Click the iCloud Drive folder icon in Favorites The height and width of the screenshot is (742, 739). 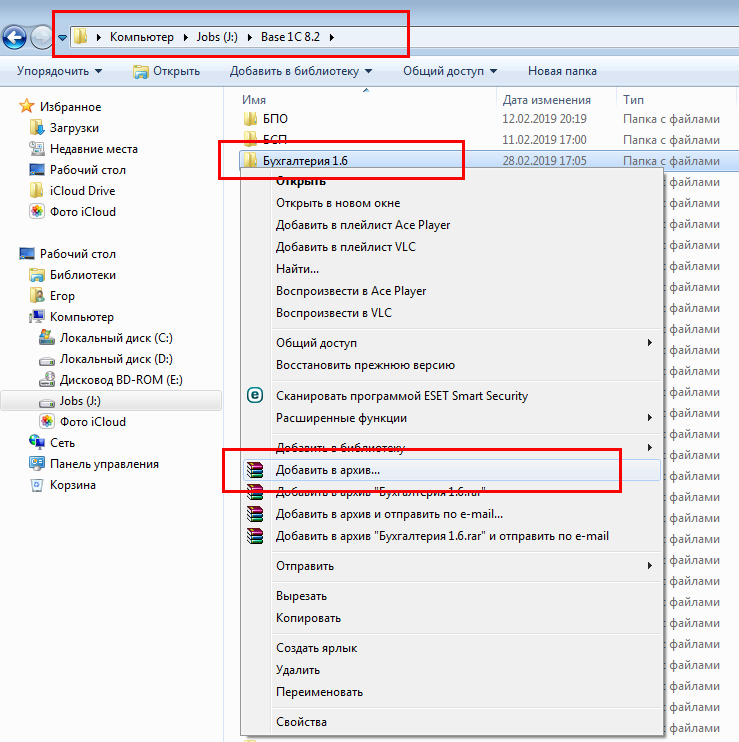coord(37,191)
